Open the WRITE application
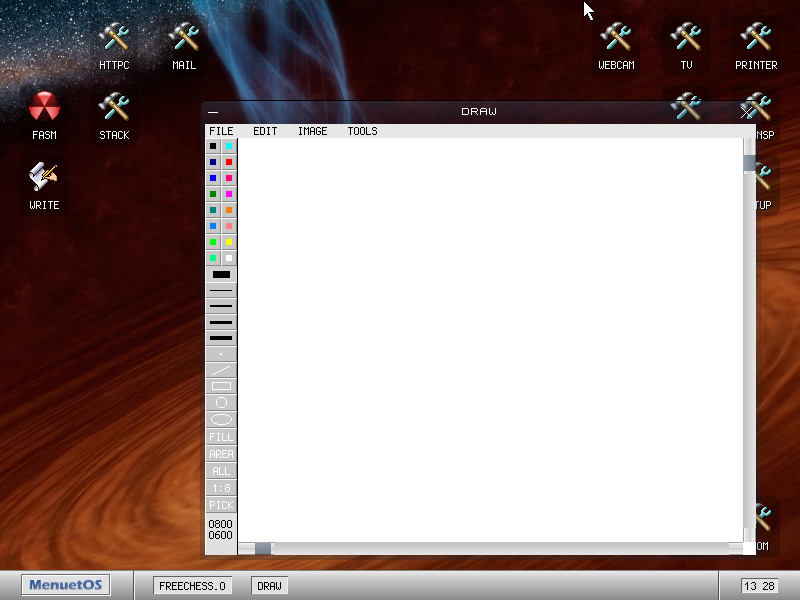This screenshot has height=600, width=800. pos(43,185)
